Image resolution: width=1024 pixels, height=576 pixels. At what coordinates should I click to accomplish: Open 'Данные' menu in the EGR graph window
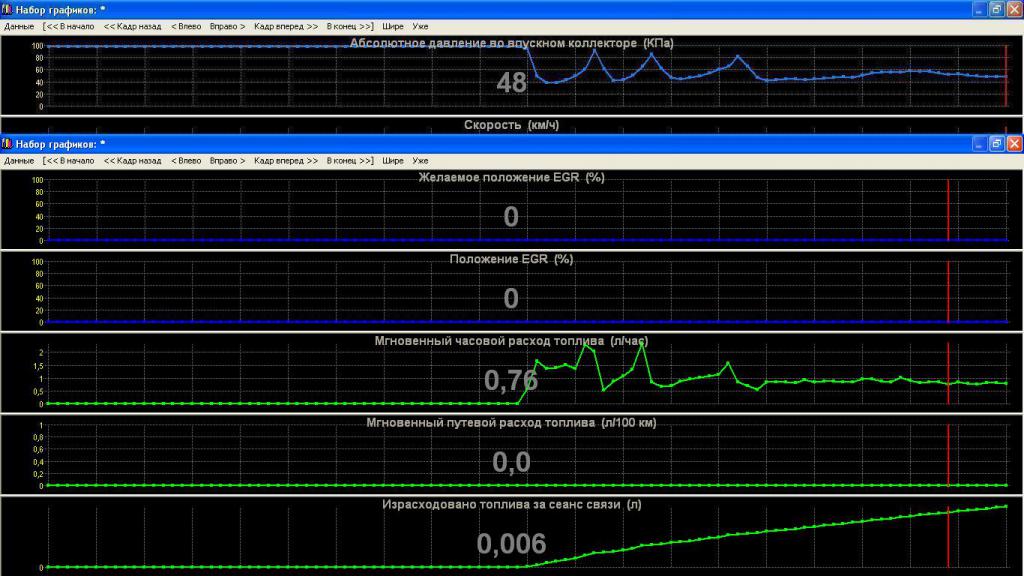(19, 160)
